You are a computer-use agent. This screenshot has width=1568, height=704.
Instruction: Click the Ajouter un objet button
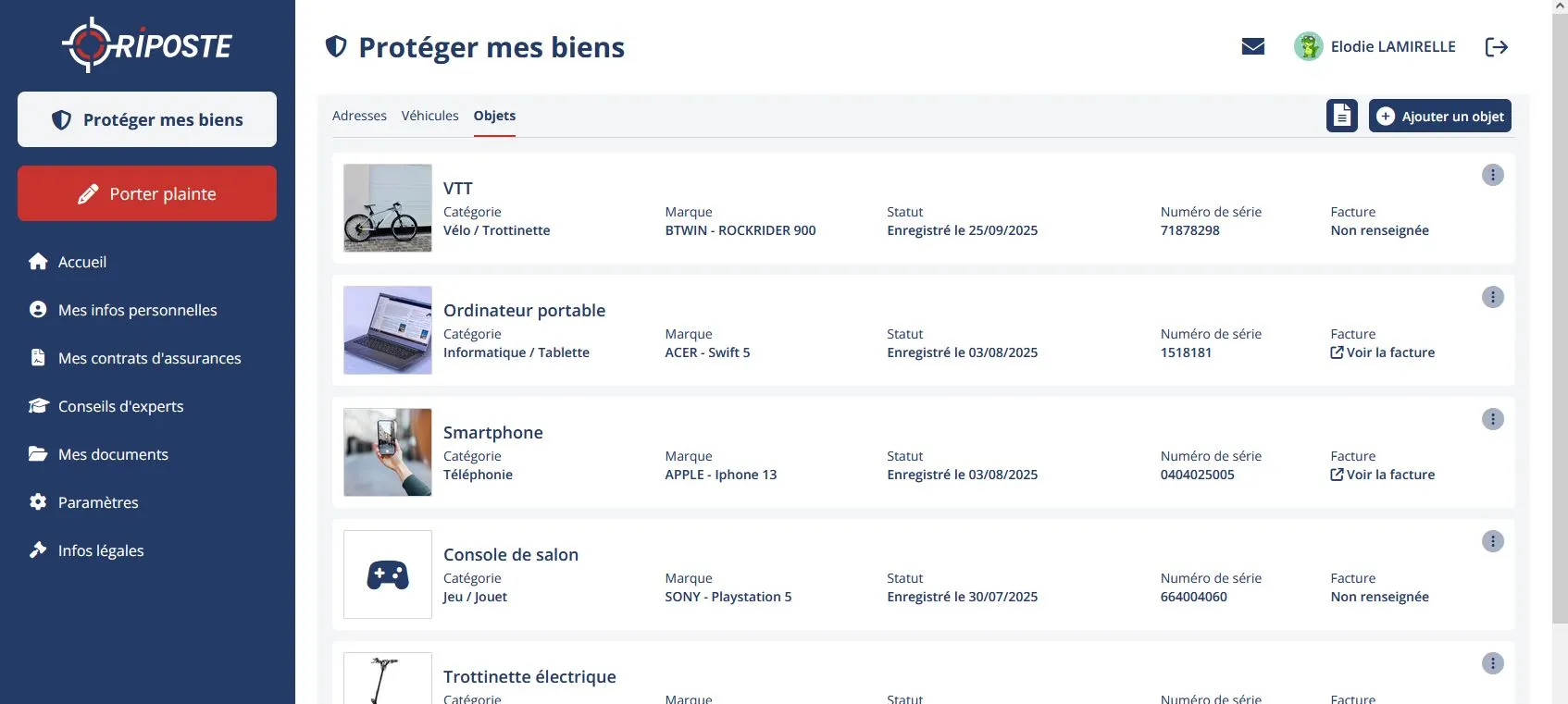click(1439, 116)
